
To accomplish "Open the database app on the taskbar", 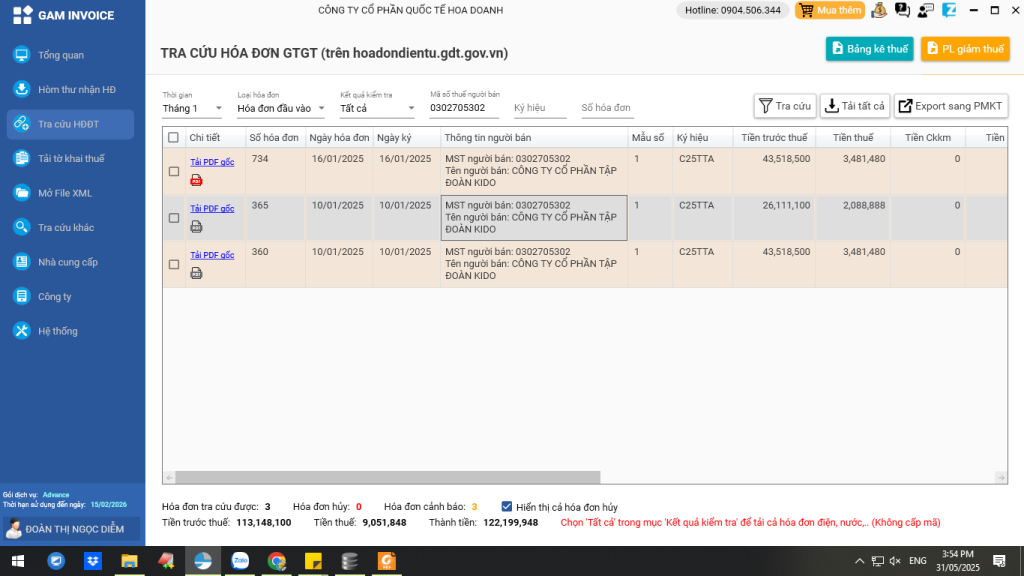I will [349, 561].
